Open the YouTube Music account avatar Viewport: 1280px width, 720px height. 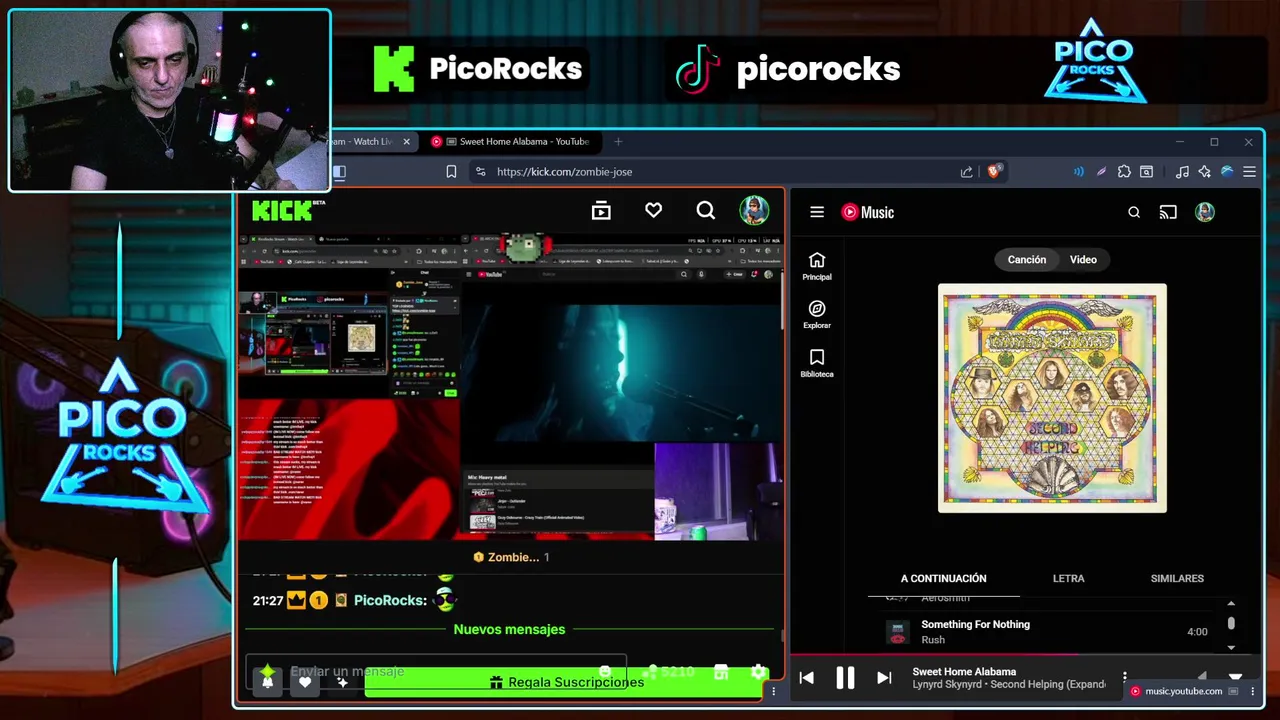(1205, 212)
